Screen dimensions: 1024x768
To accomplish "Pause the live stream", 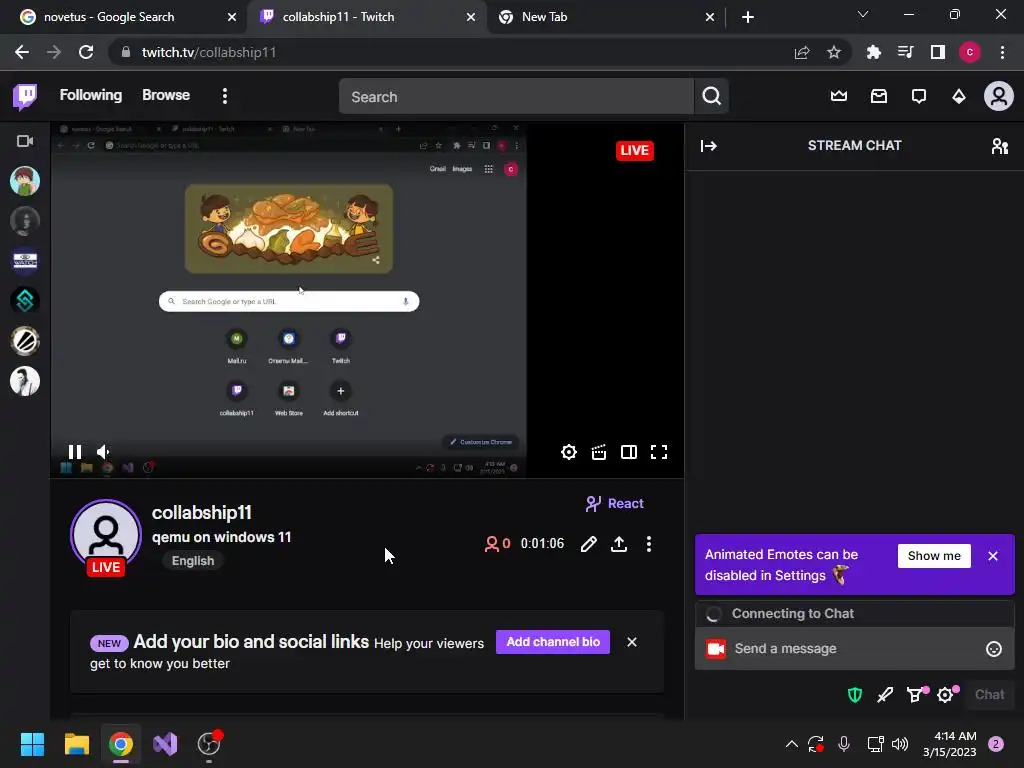I will [x=74, y=452].
